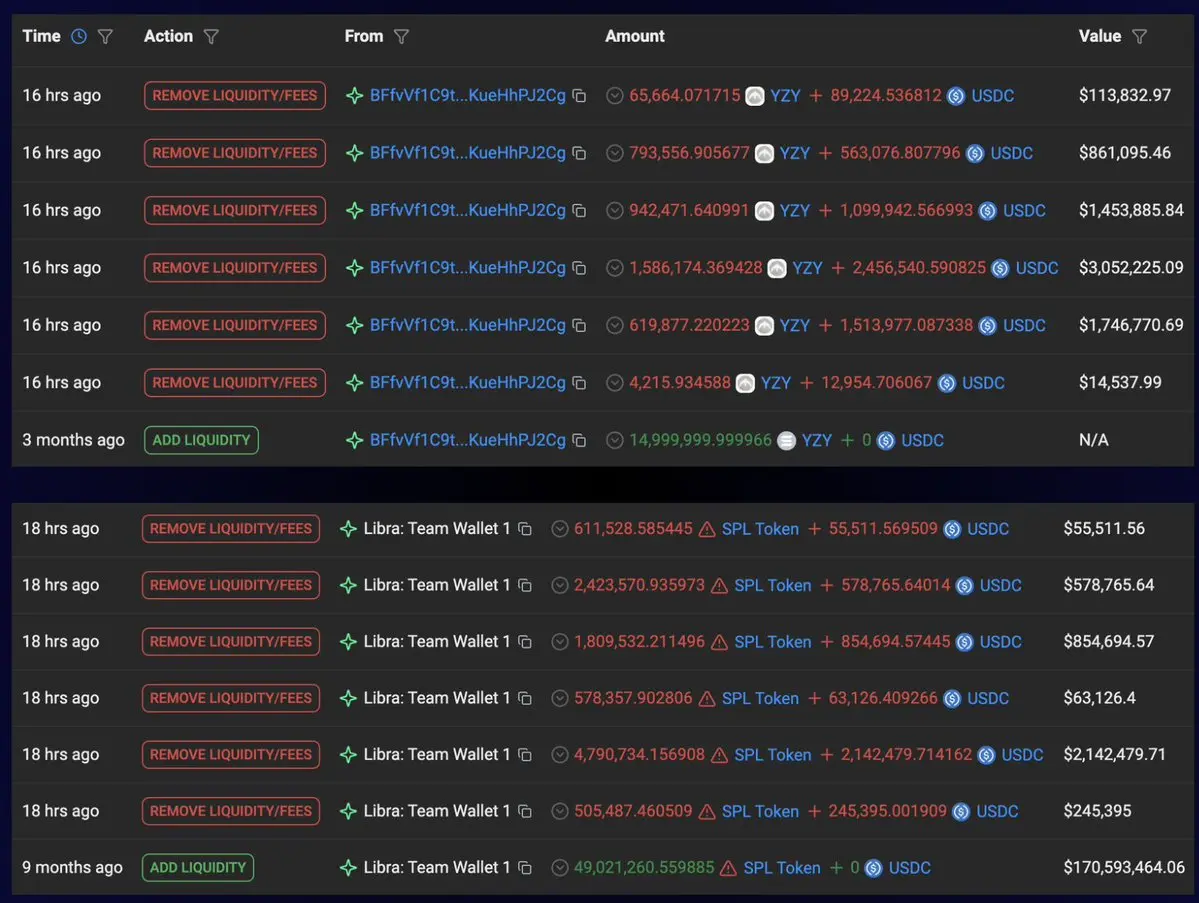Select the $578,765.64 value cell
This screenshot has width=1199, height=903.
(1109, 585)
